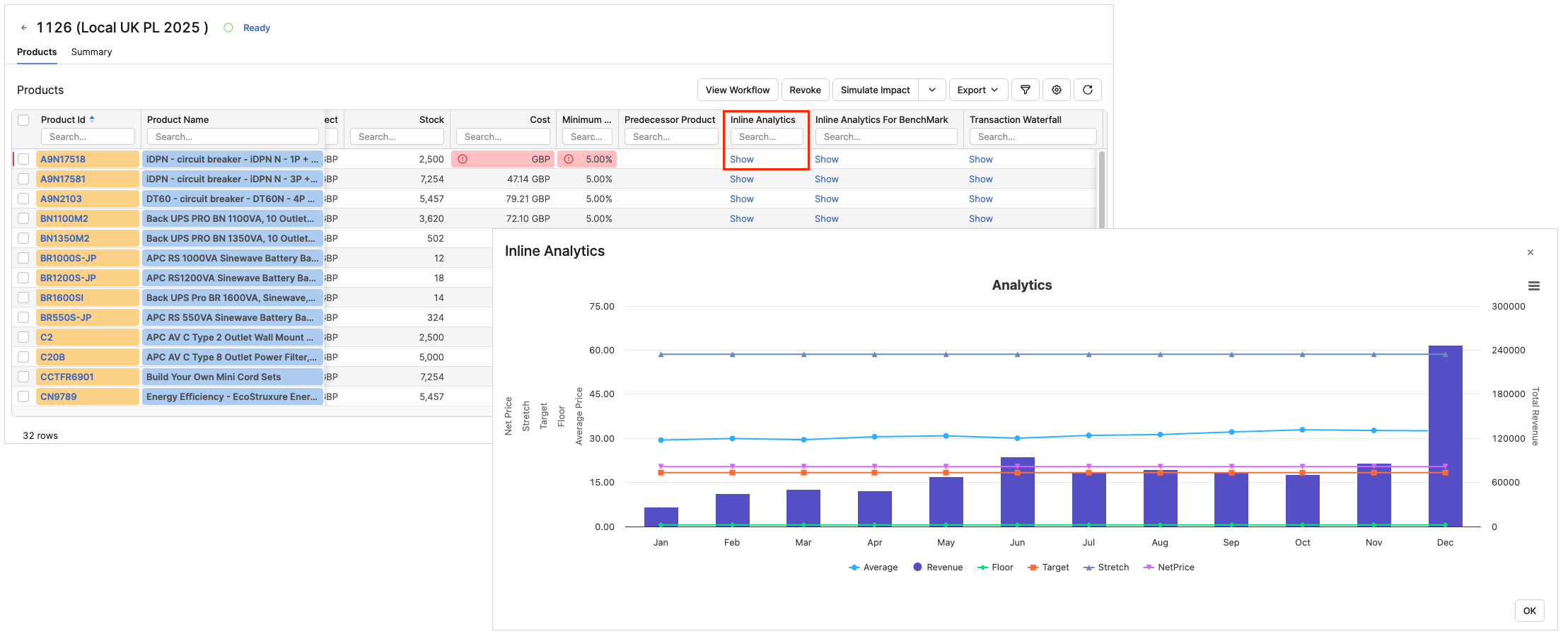Click the Predecessor Product search field

(671, 136)
